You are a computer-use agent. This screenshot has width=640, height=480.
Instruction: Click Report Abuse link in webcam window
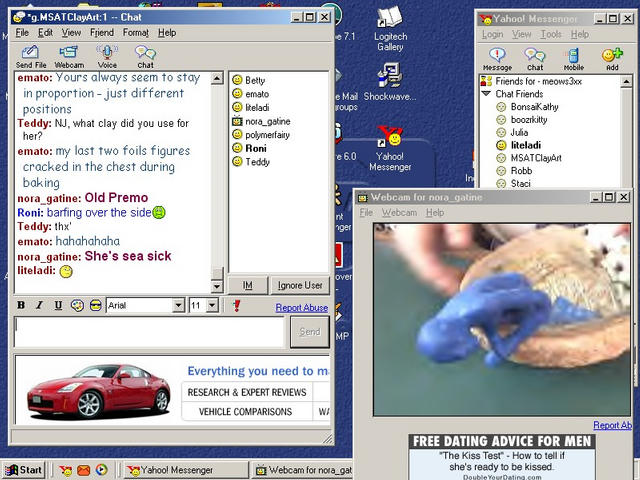[613, 425]
